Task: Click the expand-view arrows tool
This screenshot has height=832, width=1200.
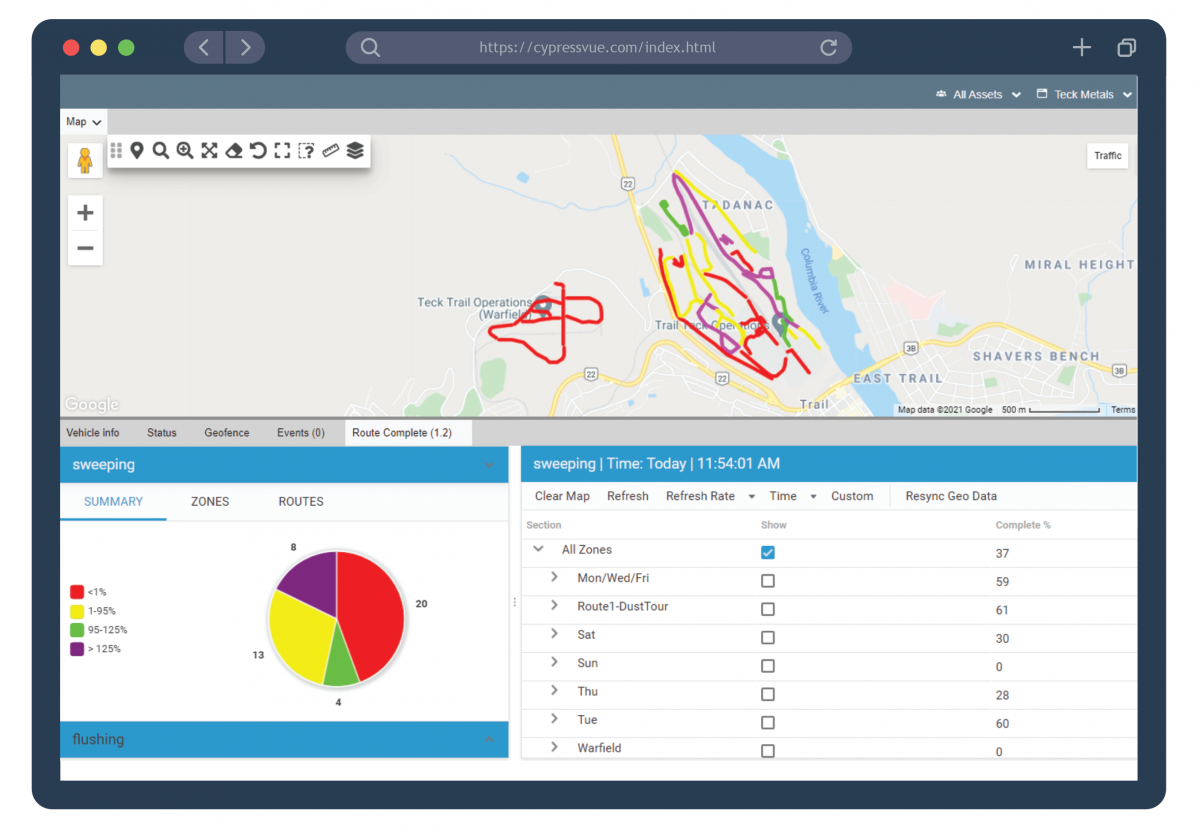Action: point(209,151)
